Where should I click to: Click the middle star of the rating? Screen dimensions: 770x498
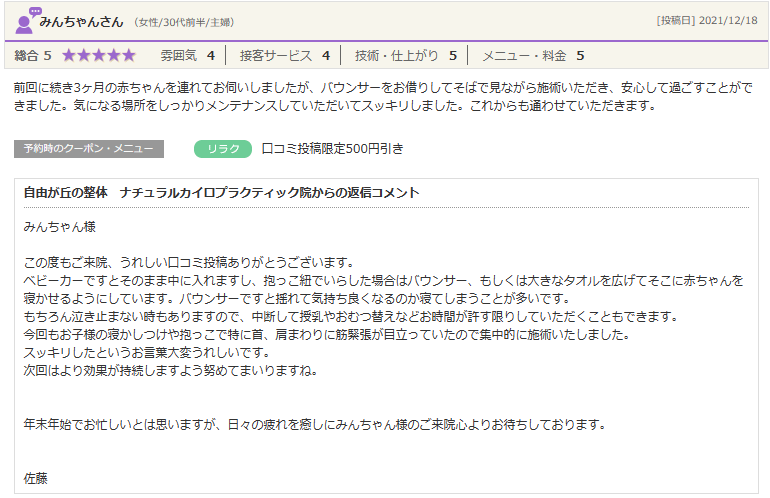99,56
